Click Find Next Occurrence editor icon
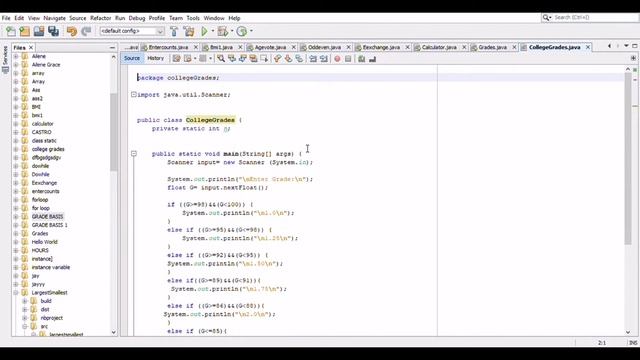The image size is (640, 360). tap(242, 59)
